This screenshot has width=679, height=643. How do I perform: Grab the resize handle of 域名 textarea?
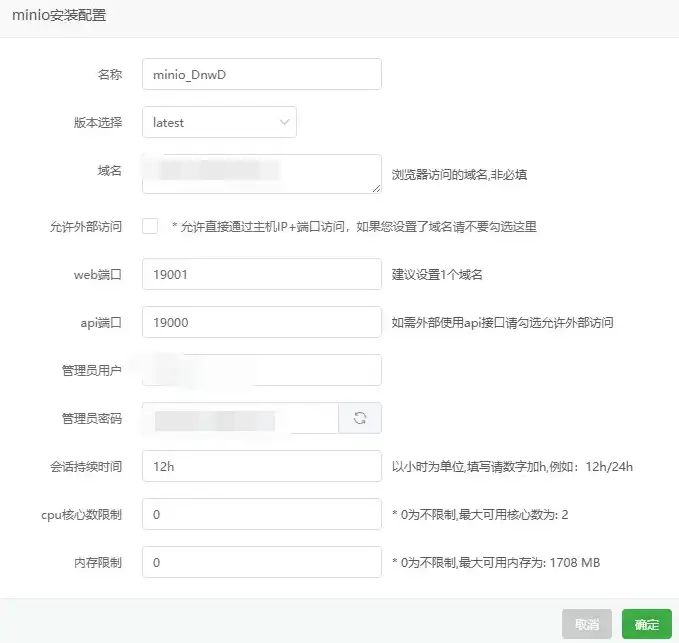(376, 188)
